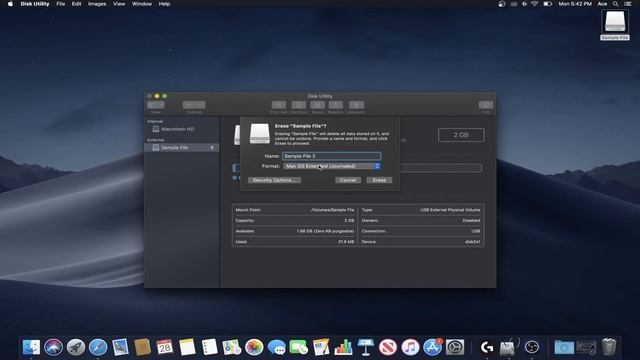Viewport: 640px width, 360px height.
Task: Click the Erase button in the dialog
Action: point(379,180)
